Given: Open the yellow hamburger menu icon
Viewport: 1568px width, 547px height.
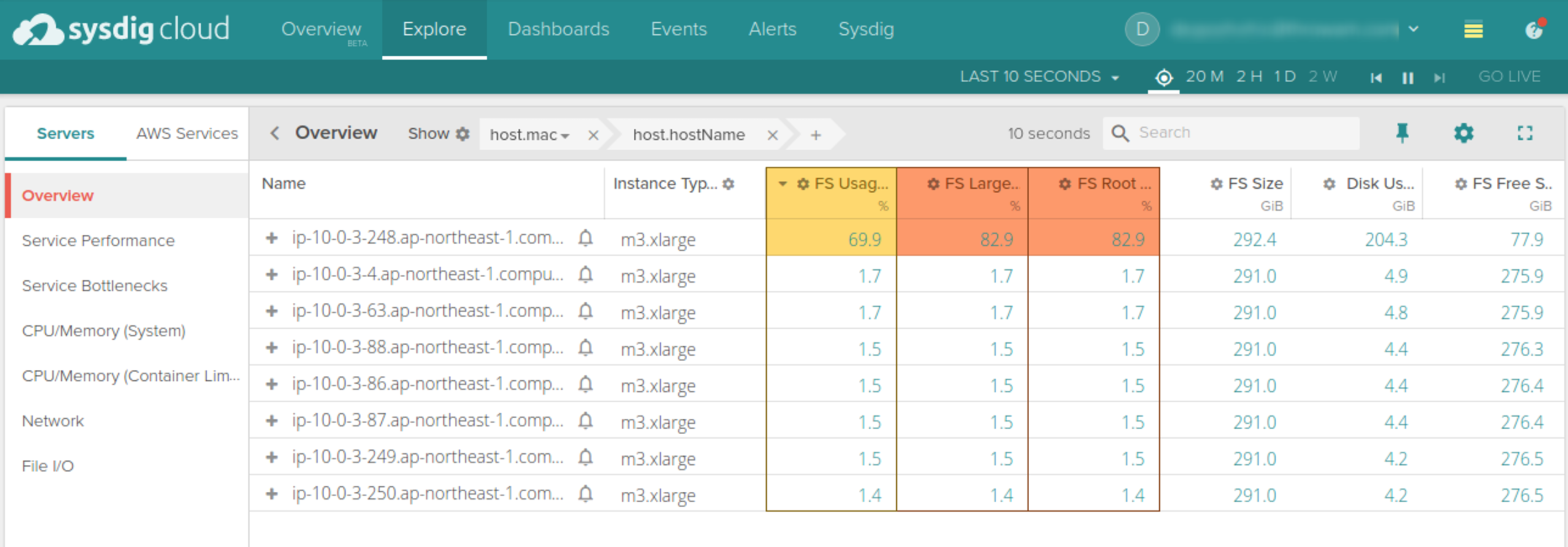Looking at the screenshot, I should (x=1473, y=29).
